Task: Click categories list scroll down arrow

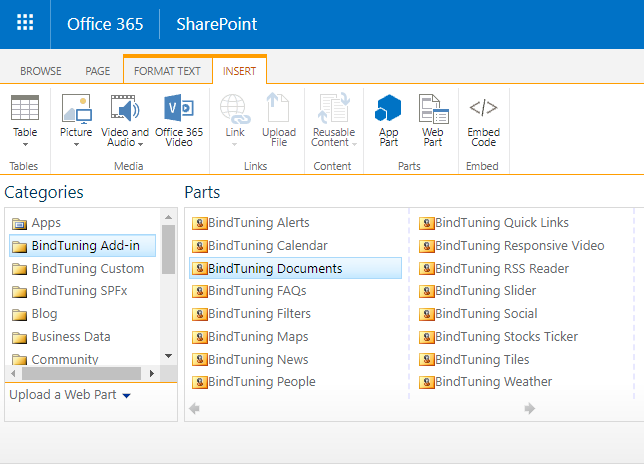Action: [168, 356]
